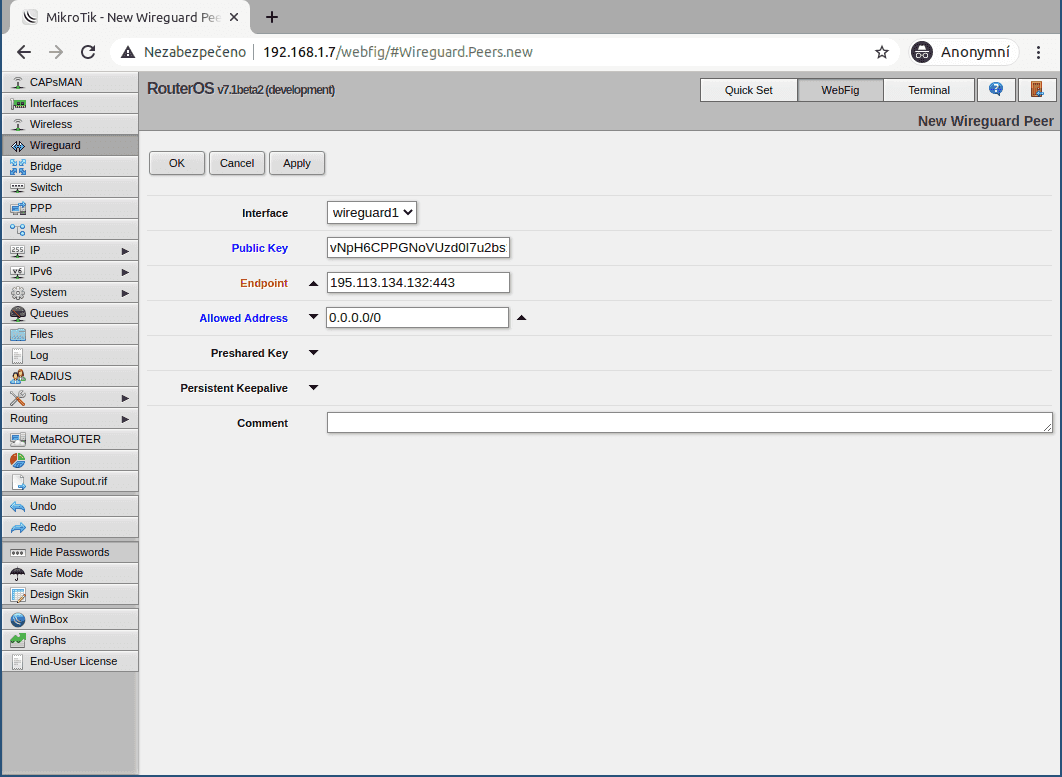Open the PPP section
The height and width of the screenshot is (777, 1062).
70,208
